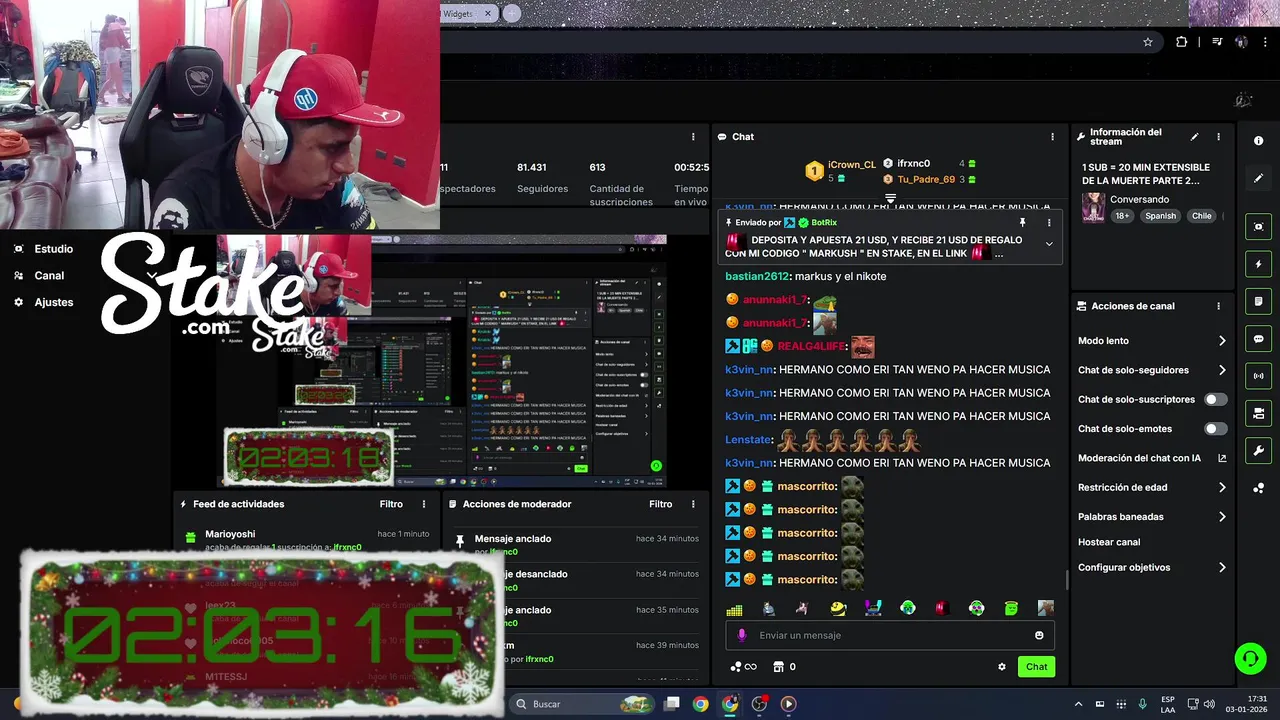Pick the yellow bee emote

click(x=838, y=608)
